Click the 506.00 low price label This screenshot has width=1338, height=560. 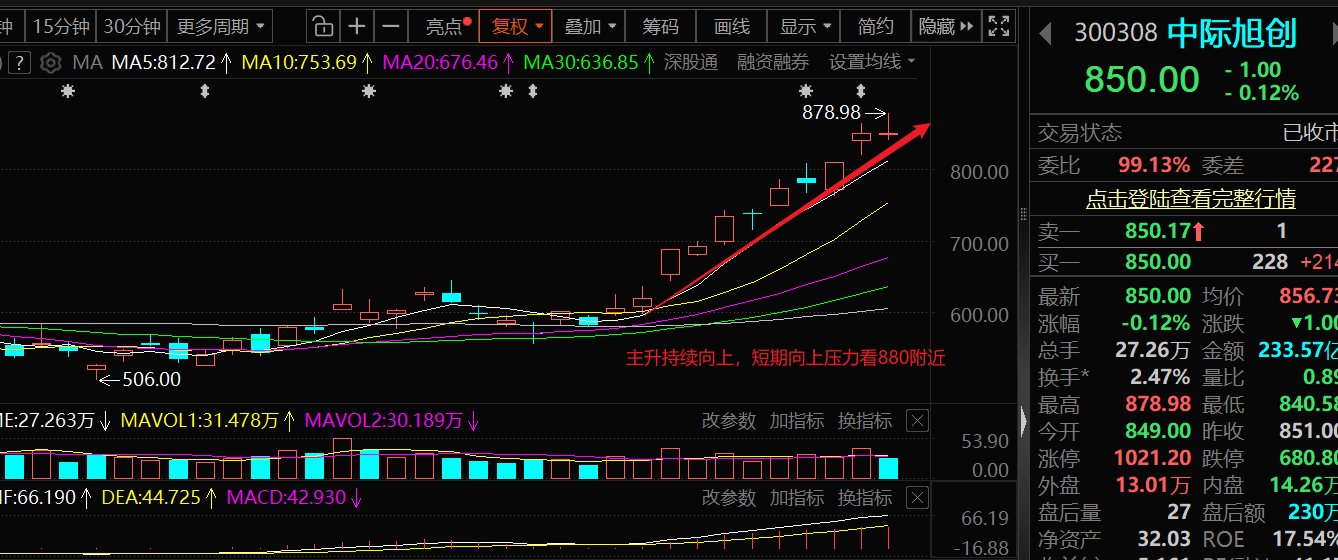150,379
